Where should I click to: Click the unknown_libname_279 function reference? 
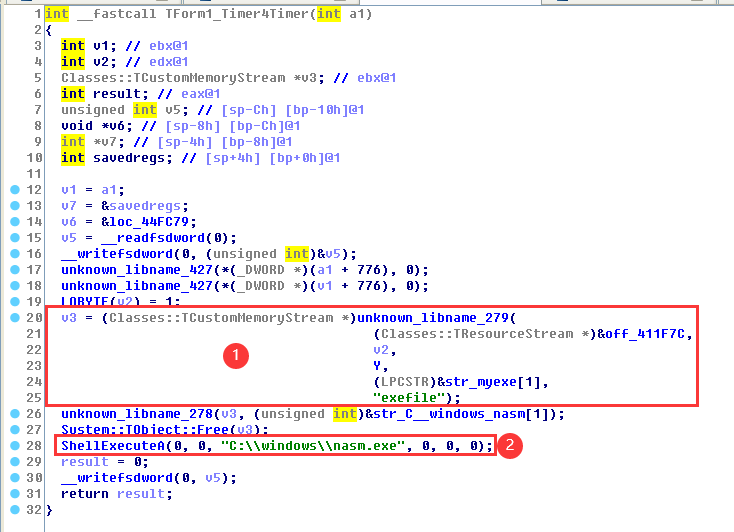[x=431, y=318]
